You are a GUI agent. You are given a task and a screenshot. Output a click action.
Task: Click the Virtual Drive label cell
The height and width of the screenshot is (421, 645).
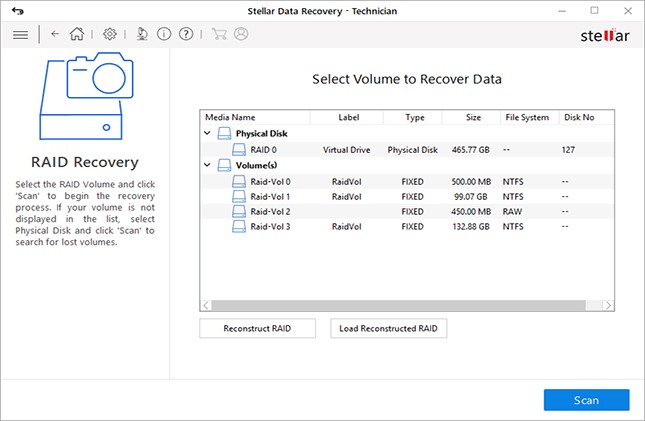[346, 150]
